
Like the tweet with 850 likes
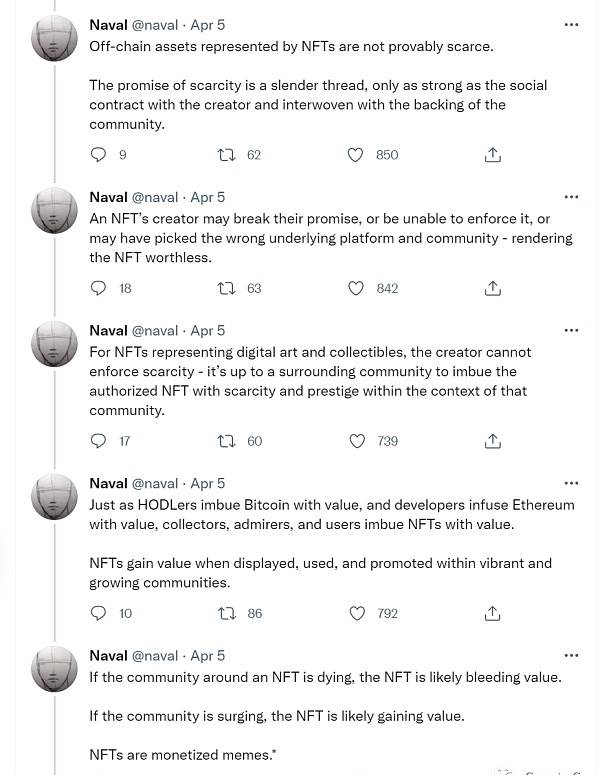click(355, 155)
